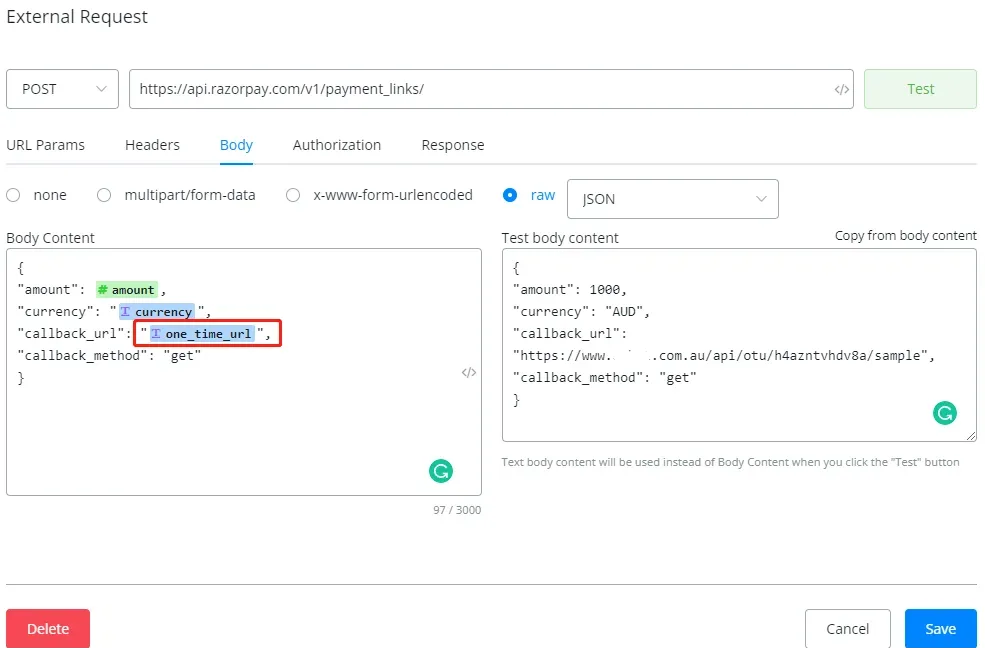
Task: Select x-www-form-urlencoded radio option
Action: (x=293, y=195)
